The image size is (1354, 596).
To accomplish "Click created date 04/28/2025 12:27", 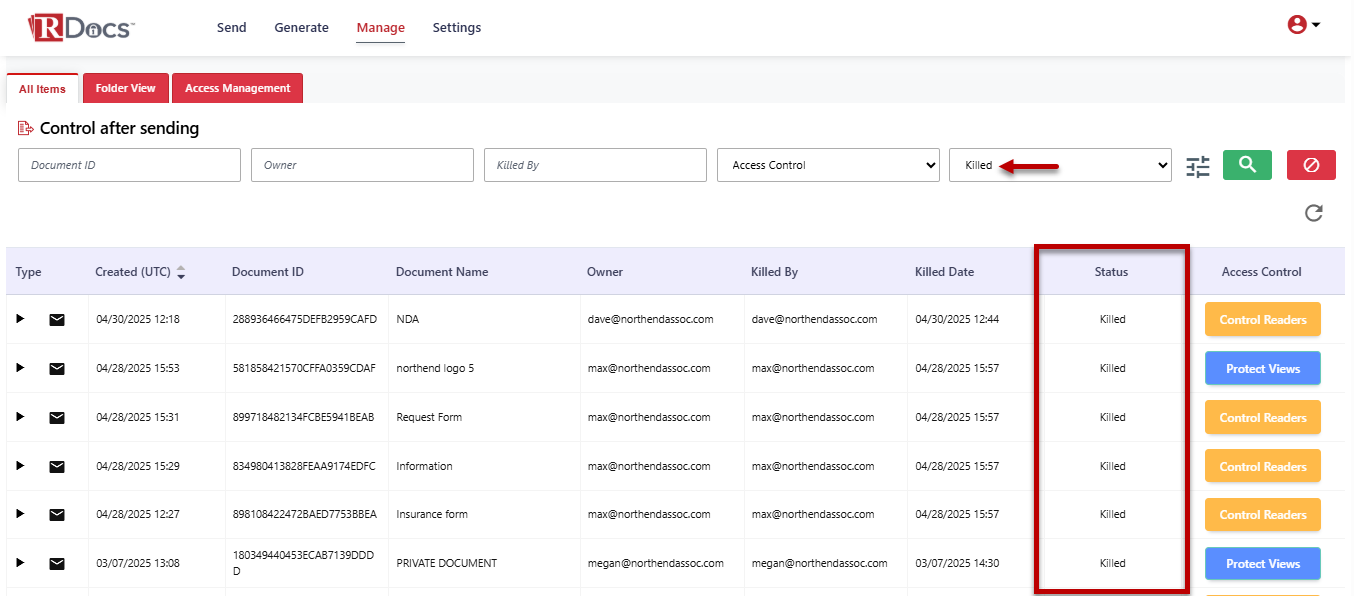I will pyautogui.click(x=138, y=515).
